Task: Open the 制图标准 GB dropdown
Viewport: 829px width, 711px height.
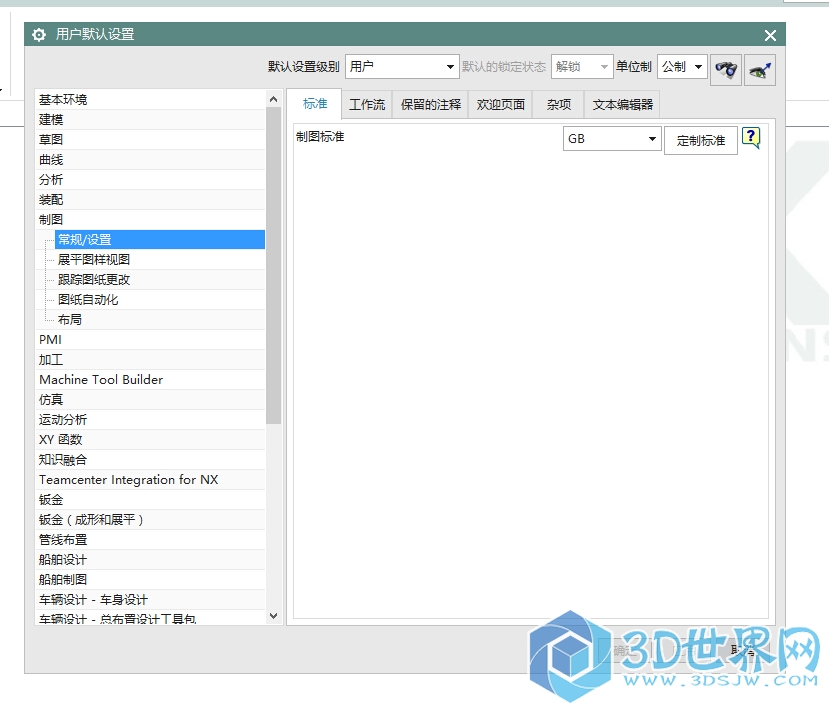Action: [x=612, y=138]
